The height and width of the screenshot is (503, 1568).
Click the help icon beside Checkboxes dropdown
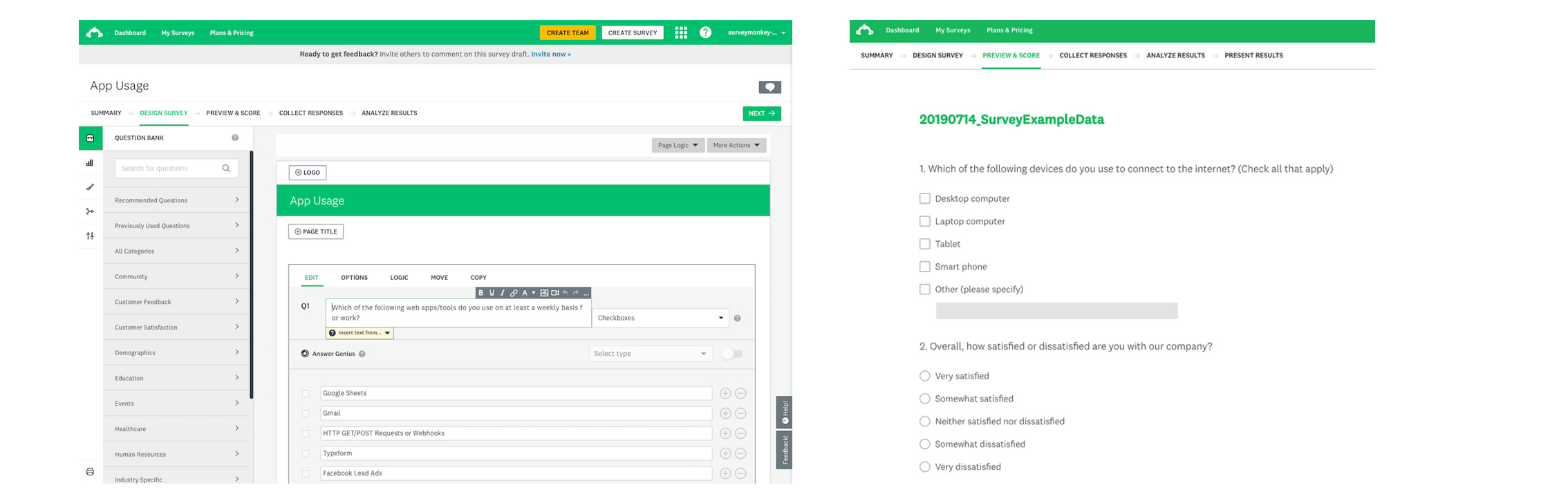[x=737, y=319]
